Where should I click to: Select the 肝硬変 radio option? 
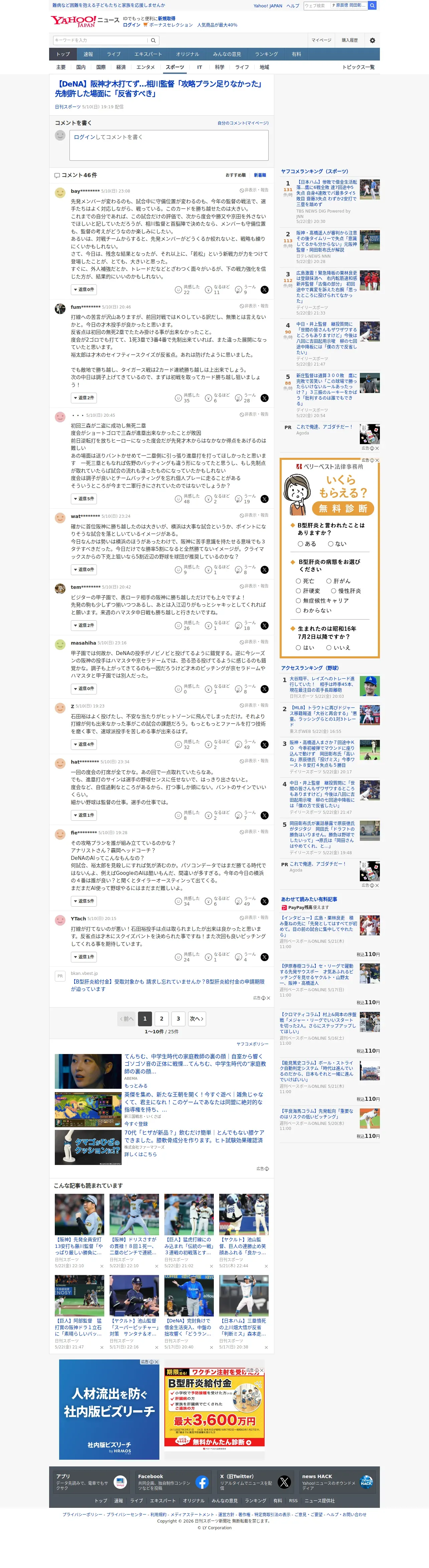[299, 591]
